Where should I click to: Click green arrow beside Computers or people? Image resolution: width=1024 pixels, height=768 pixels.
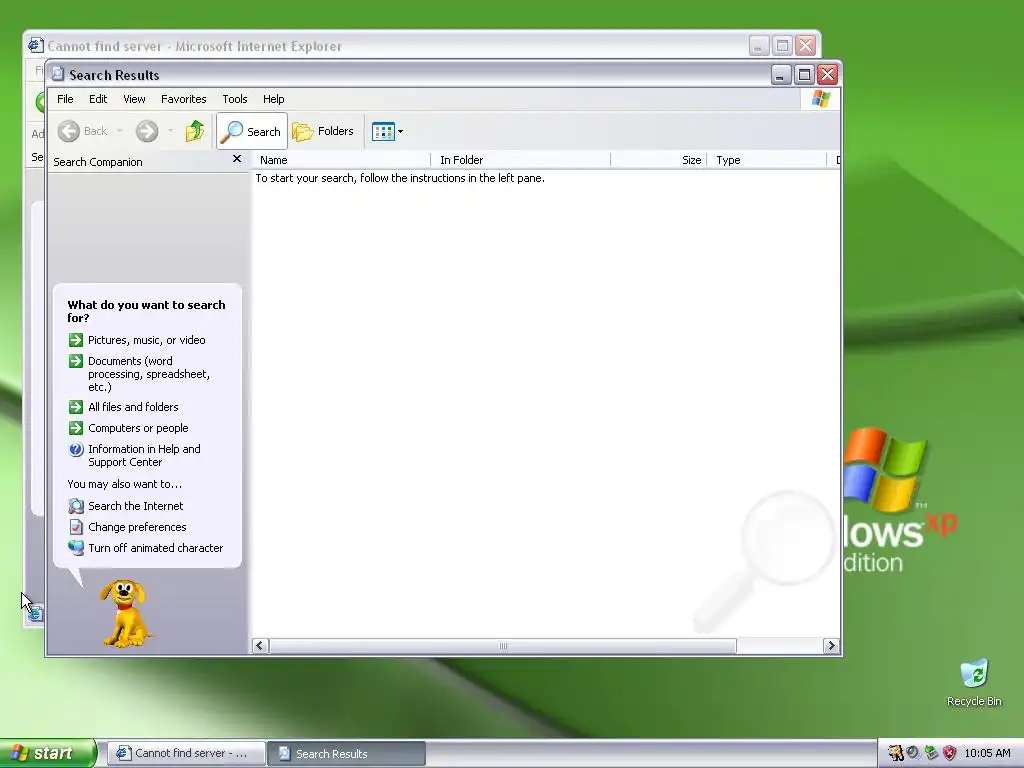click(76, 428)
